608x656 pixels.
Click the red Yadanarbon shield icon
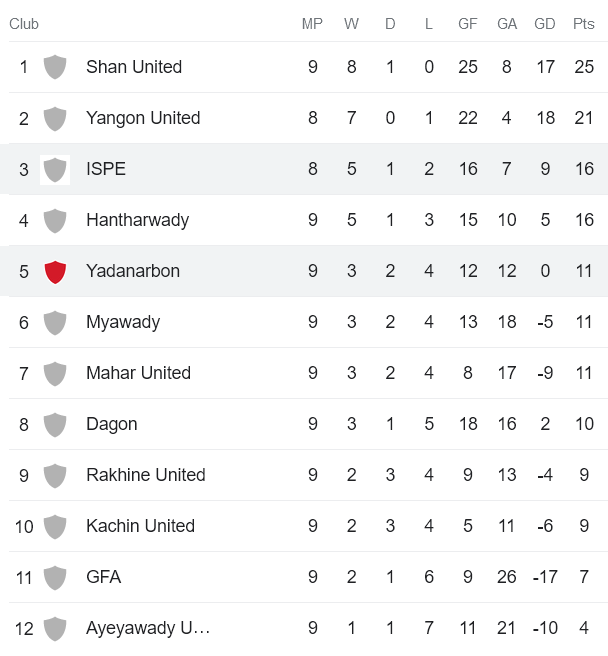(x=55, y=271)
